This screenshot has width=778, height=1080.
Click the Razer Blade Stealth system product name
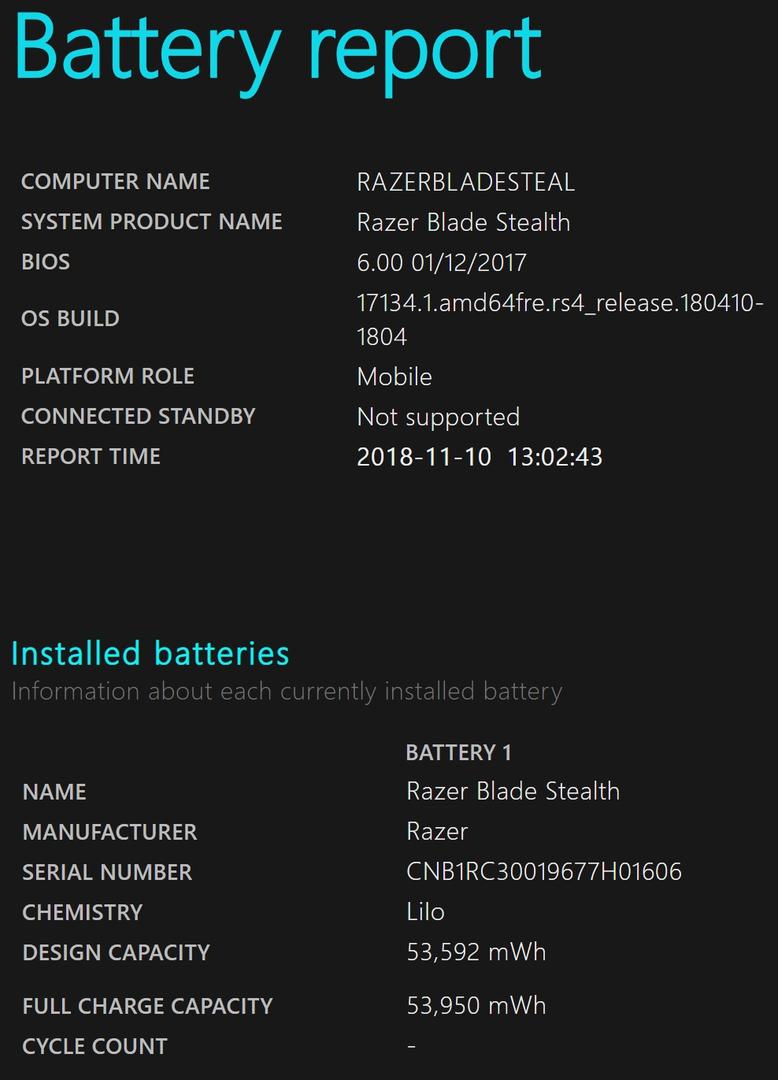point(463,222)
